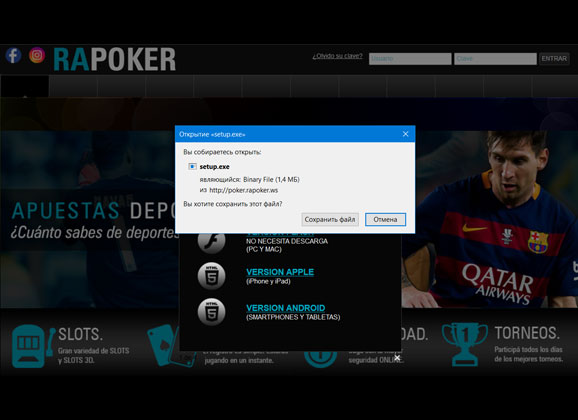Click the RAPOKER logo

pyautogui.click(x=115, y=59)
